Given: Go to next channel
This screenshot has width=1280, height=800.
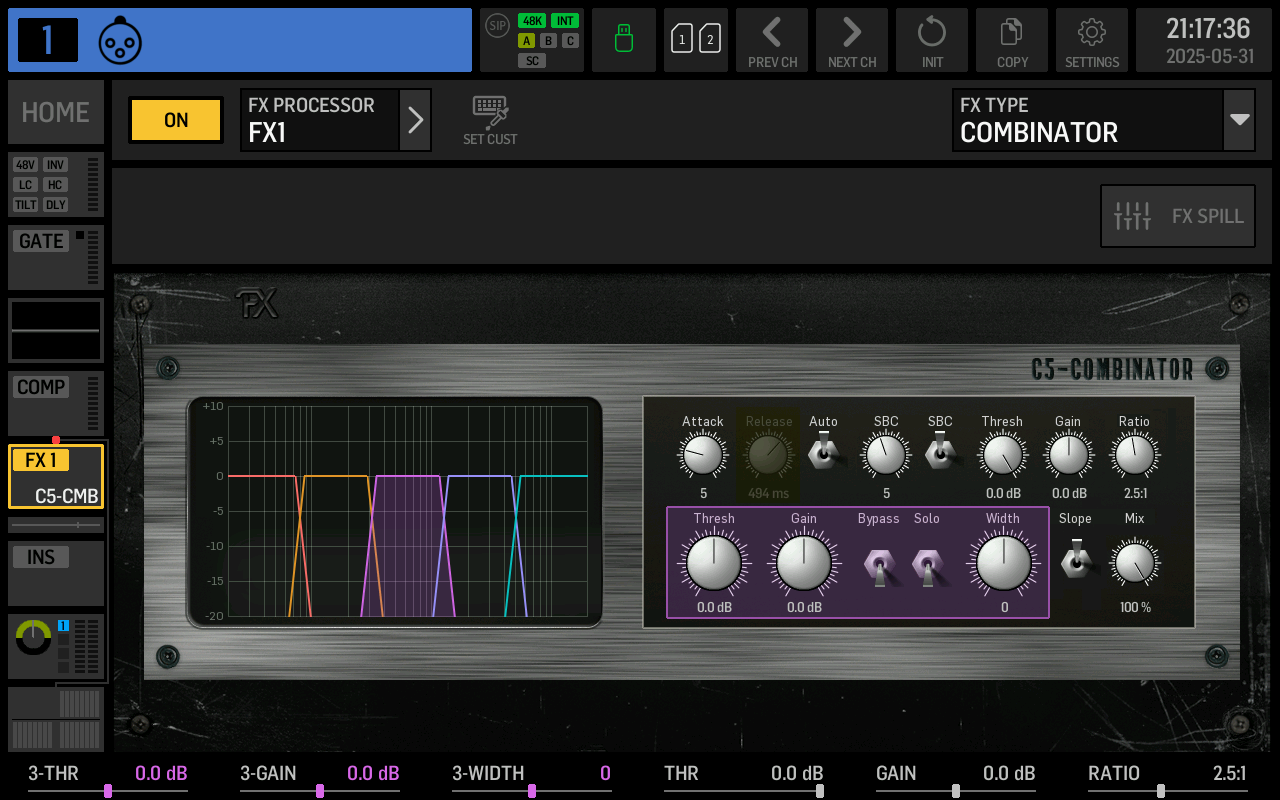Looking at the screenshot, I should coord(852,40).
